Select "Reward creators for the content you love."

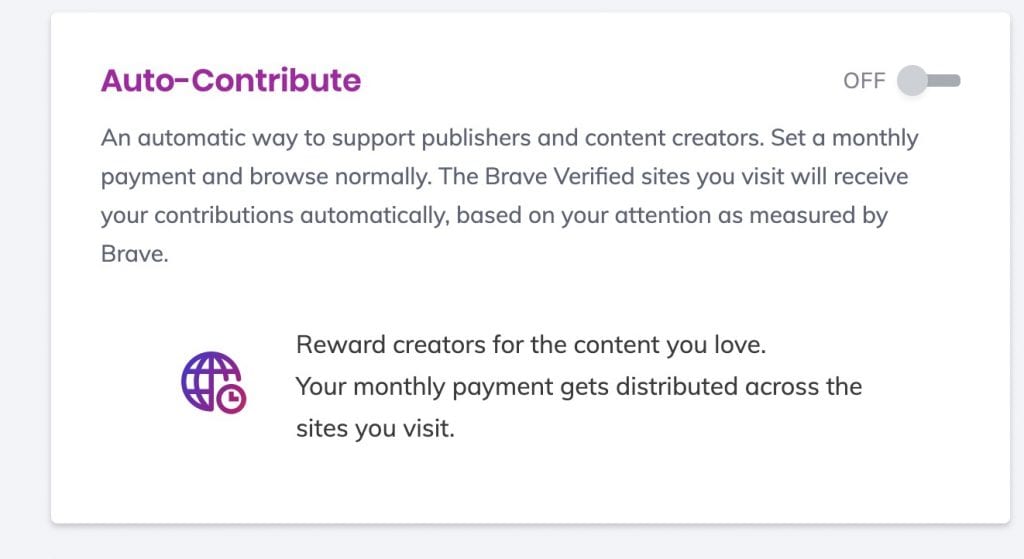point(531,345)
